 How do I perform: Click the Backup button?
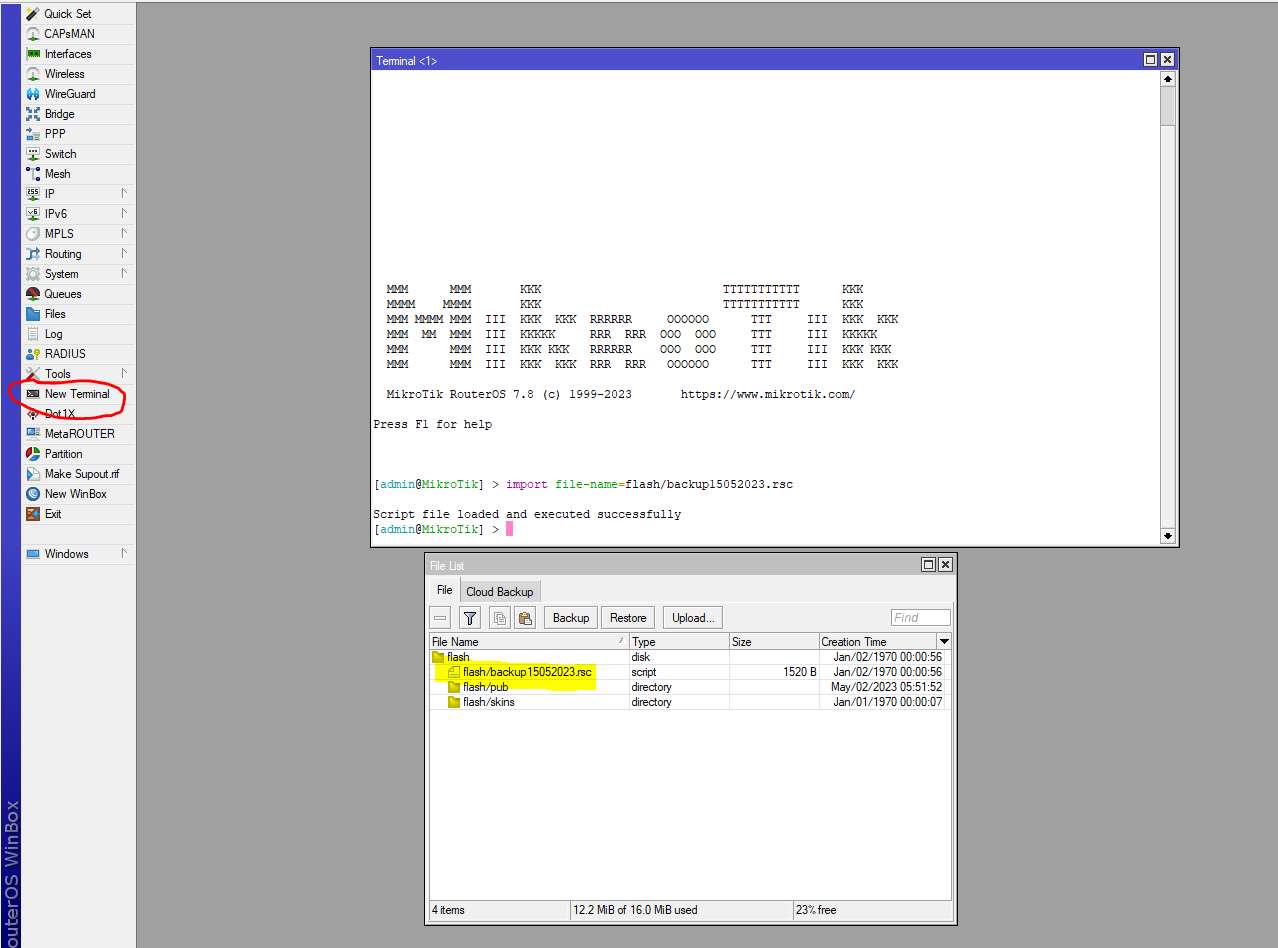click(x=571, y=618)
